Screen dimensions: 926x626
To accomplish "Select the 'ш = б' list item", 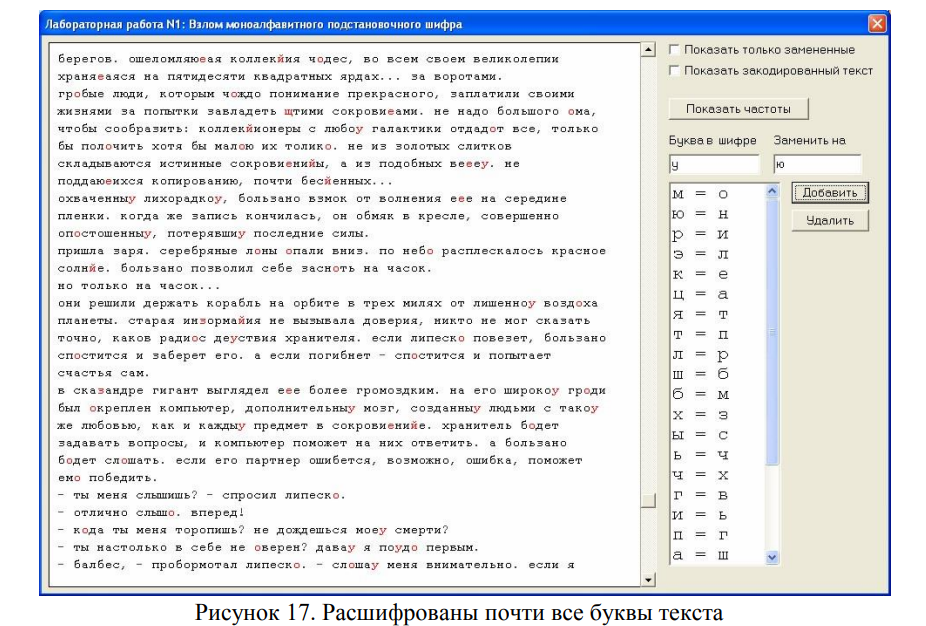I will (x=700, y=374).
